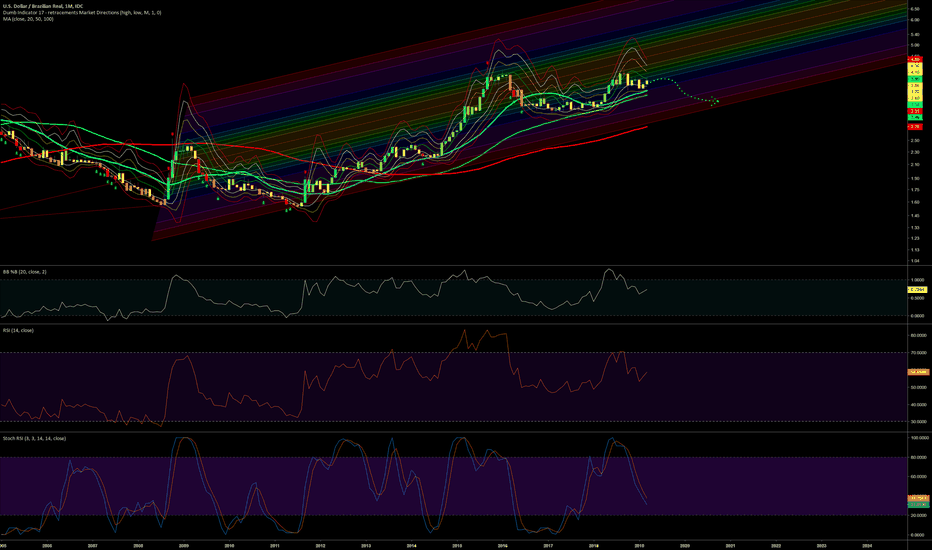The width and height of the screenshot is (932, 550).
Task: Click the 1.0000 level on BB %B scale
Action: coord(918,279)
